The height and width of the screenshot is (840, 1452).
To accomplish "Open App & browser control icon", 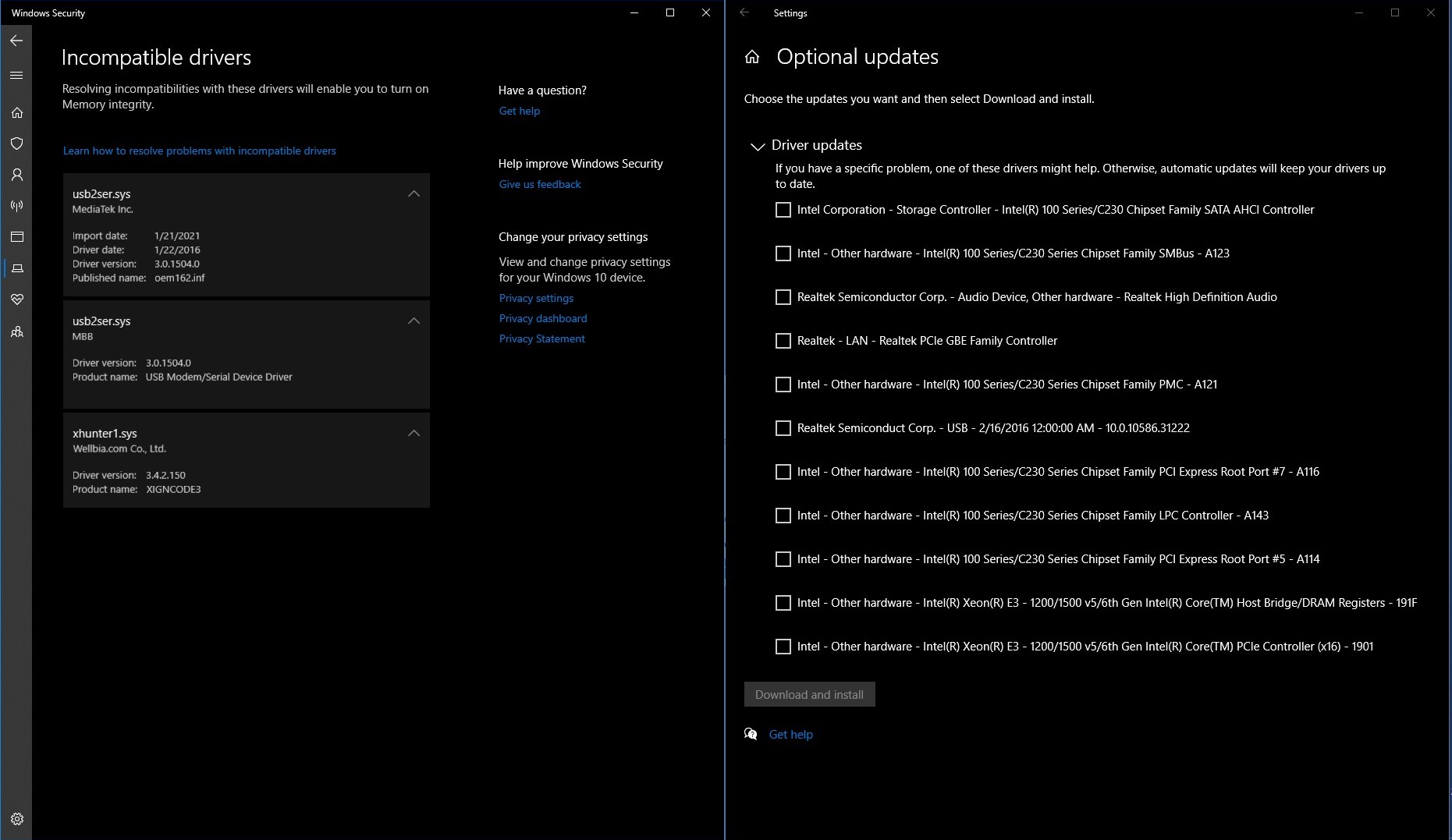I will coord(16,237).
